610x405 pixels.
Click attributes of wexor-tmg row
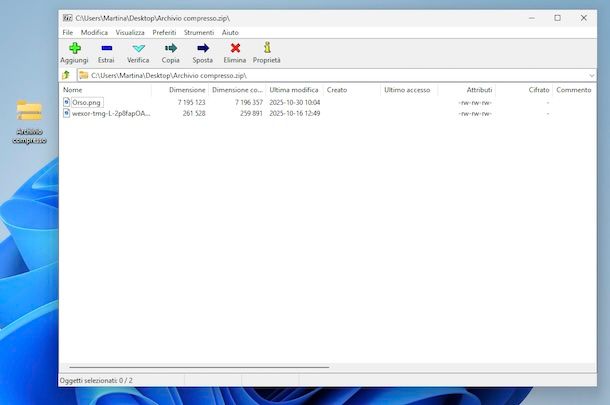(x=475, y=114)
